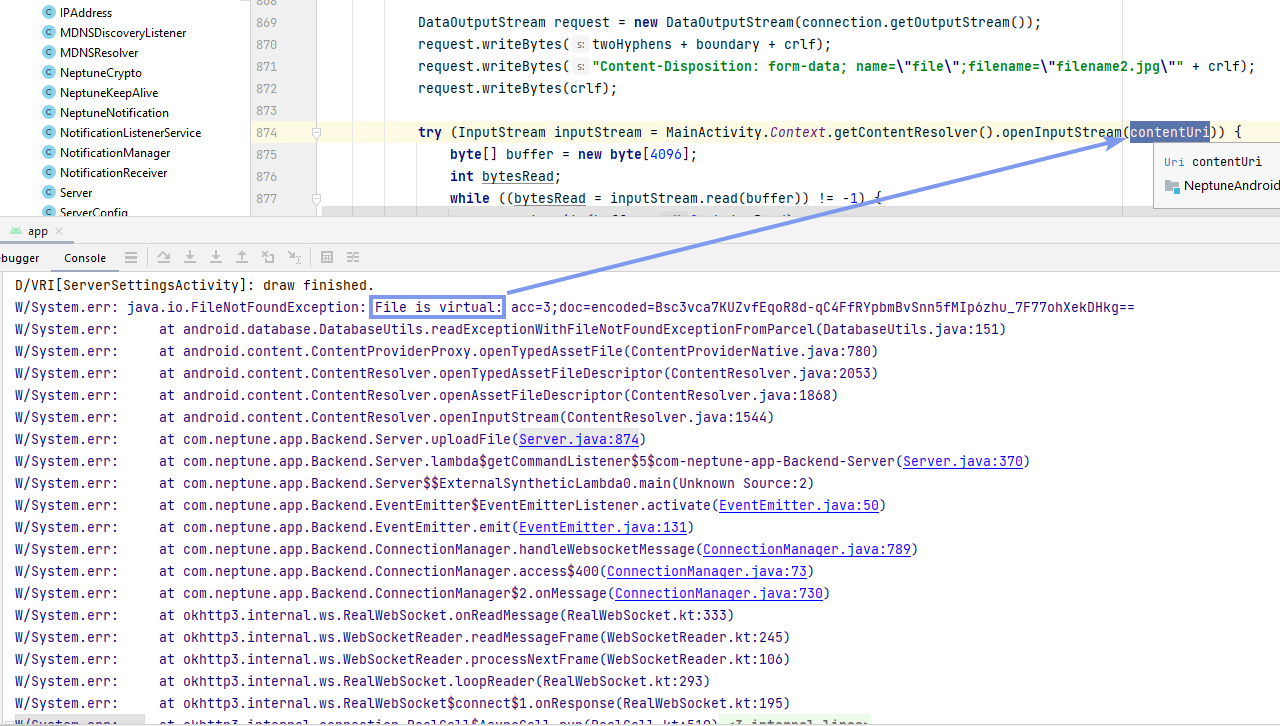This screenshot has width=1280, height=726.
Task: Open the Server.java:874 stack trace link
Action: tap(578, 439)
